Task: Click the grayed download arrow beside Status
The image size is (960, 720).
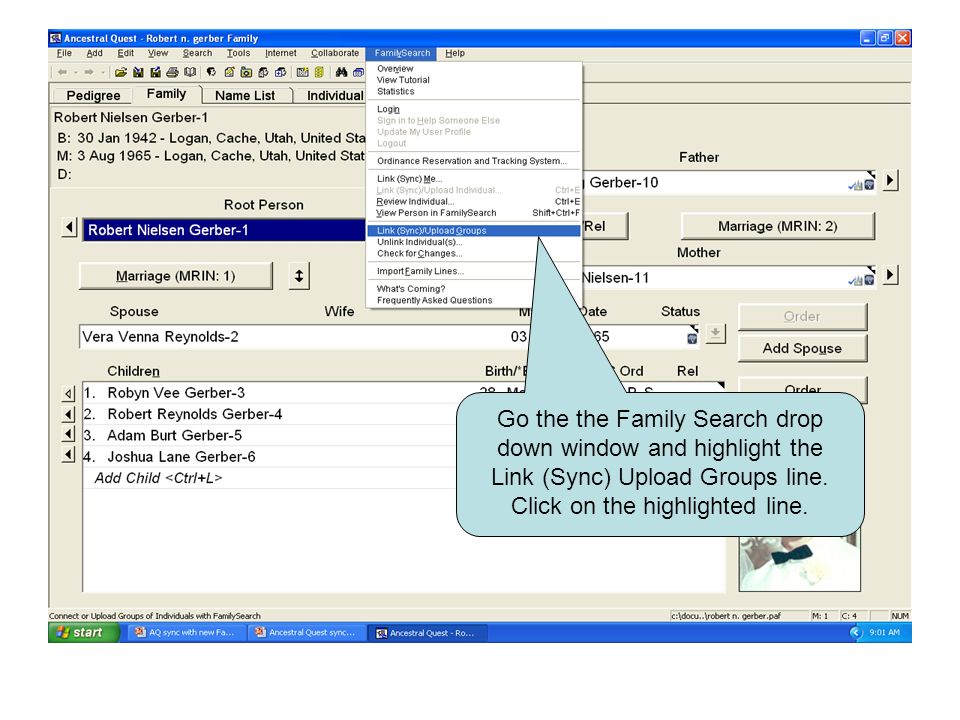Action: (x=715, y=334)
